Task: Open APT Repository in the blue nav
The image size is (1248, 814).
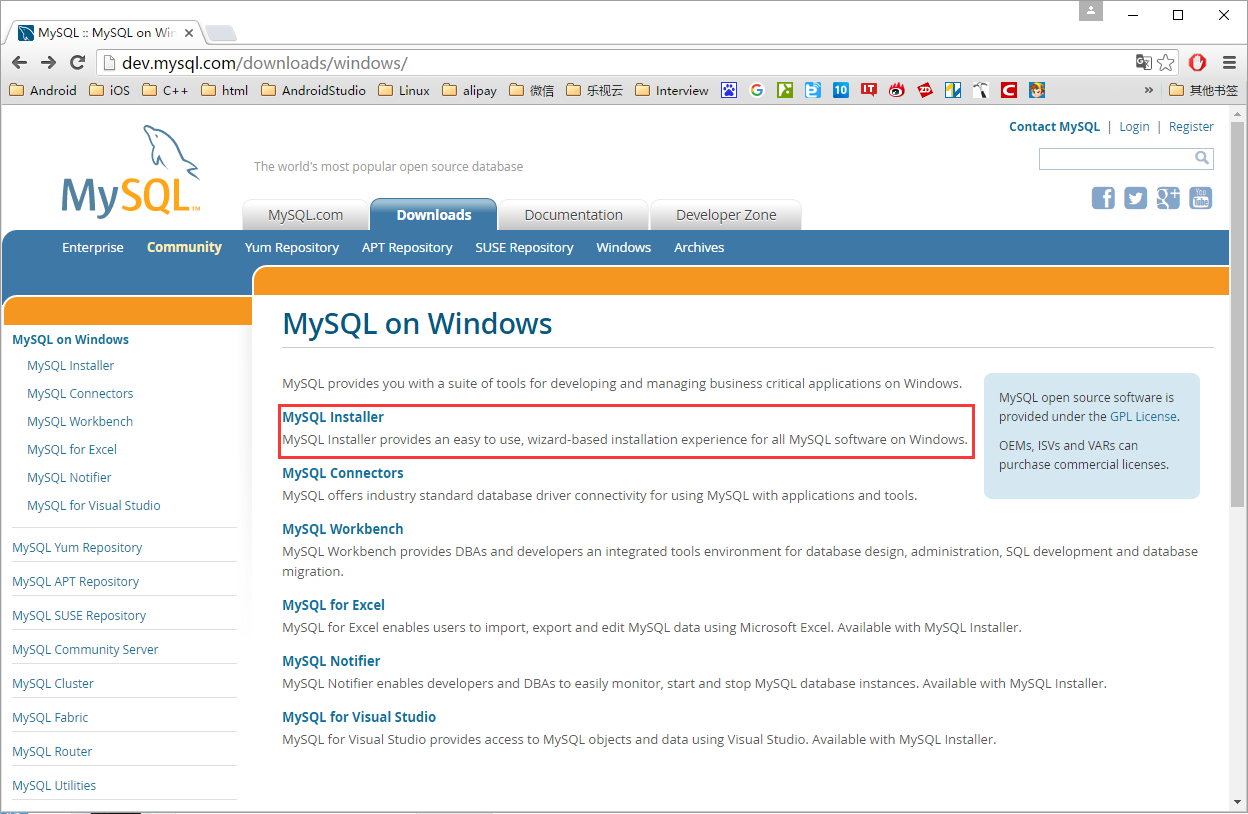Action: pyautogui.click(x=407, y=247)
